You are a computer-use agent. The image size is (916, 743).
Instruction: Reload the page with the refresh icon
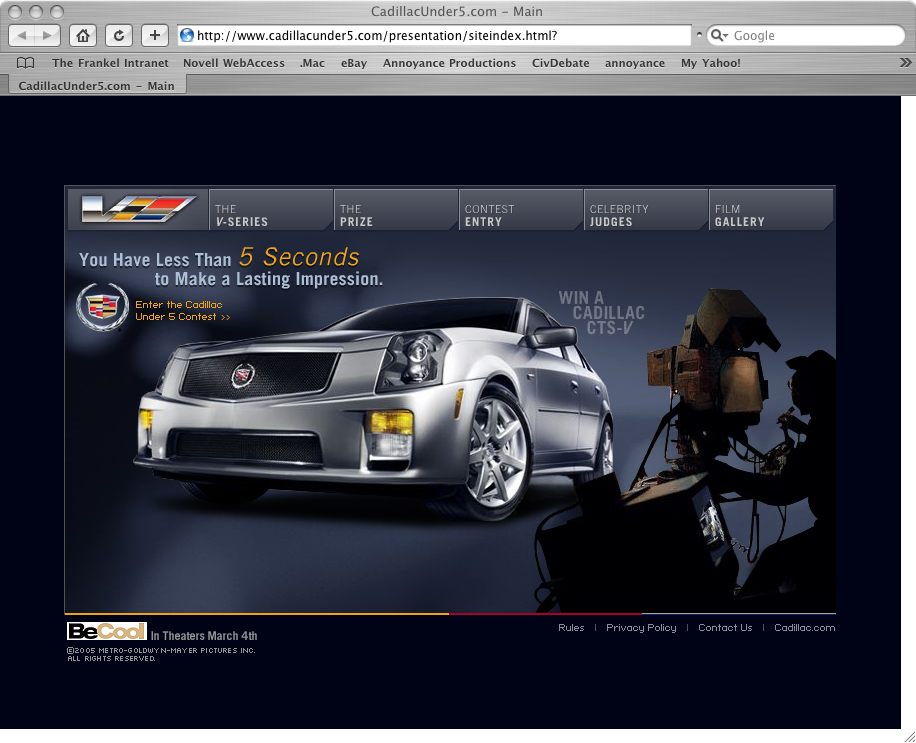pyautogui.click(x=119, y=36)
